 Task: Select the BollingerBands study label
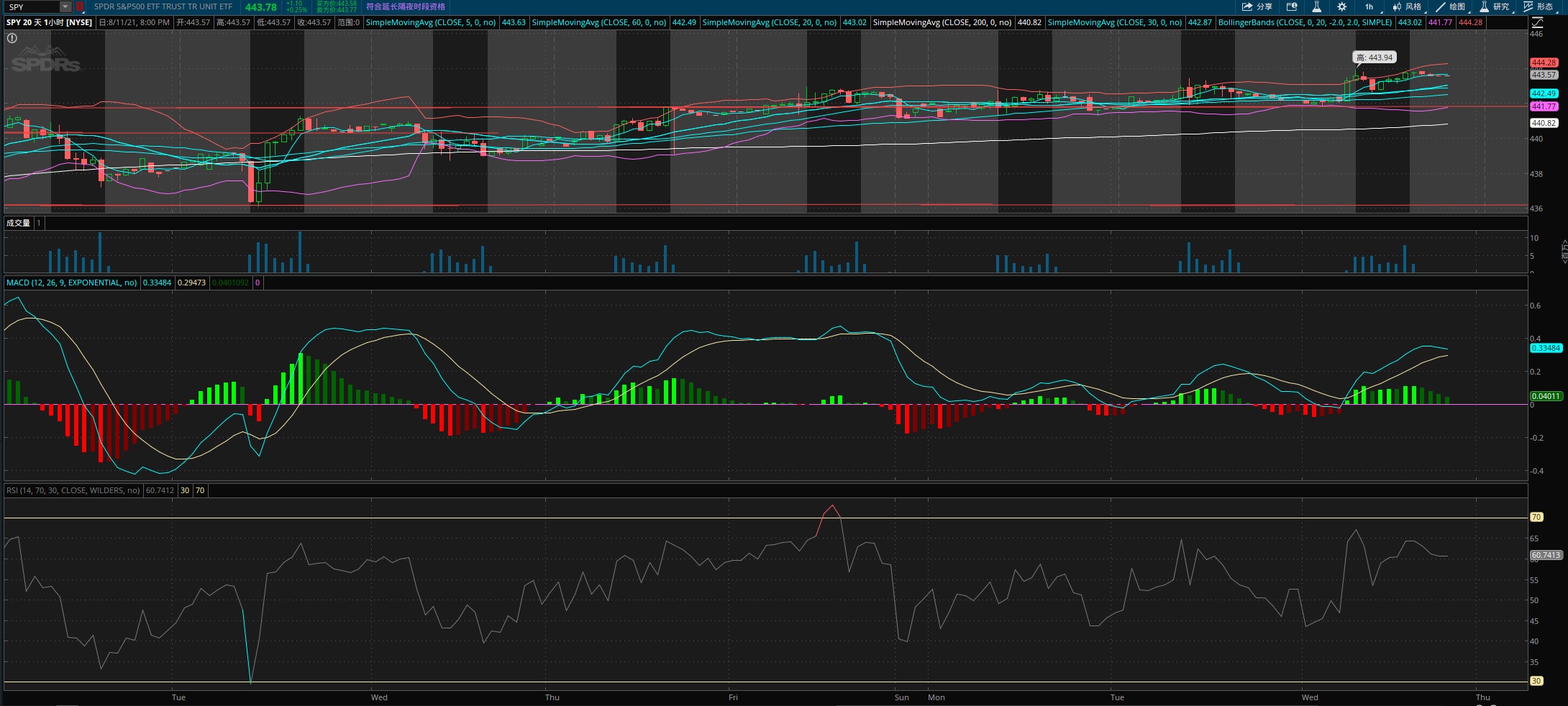tap(1305, 22)
